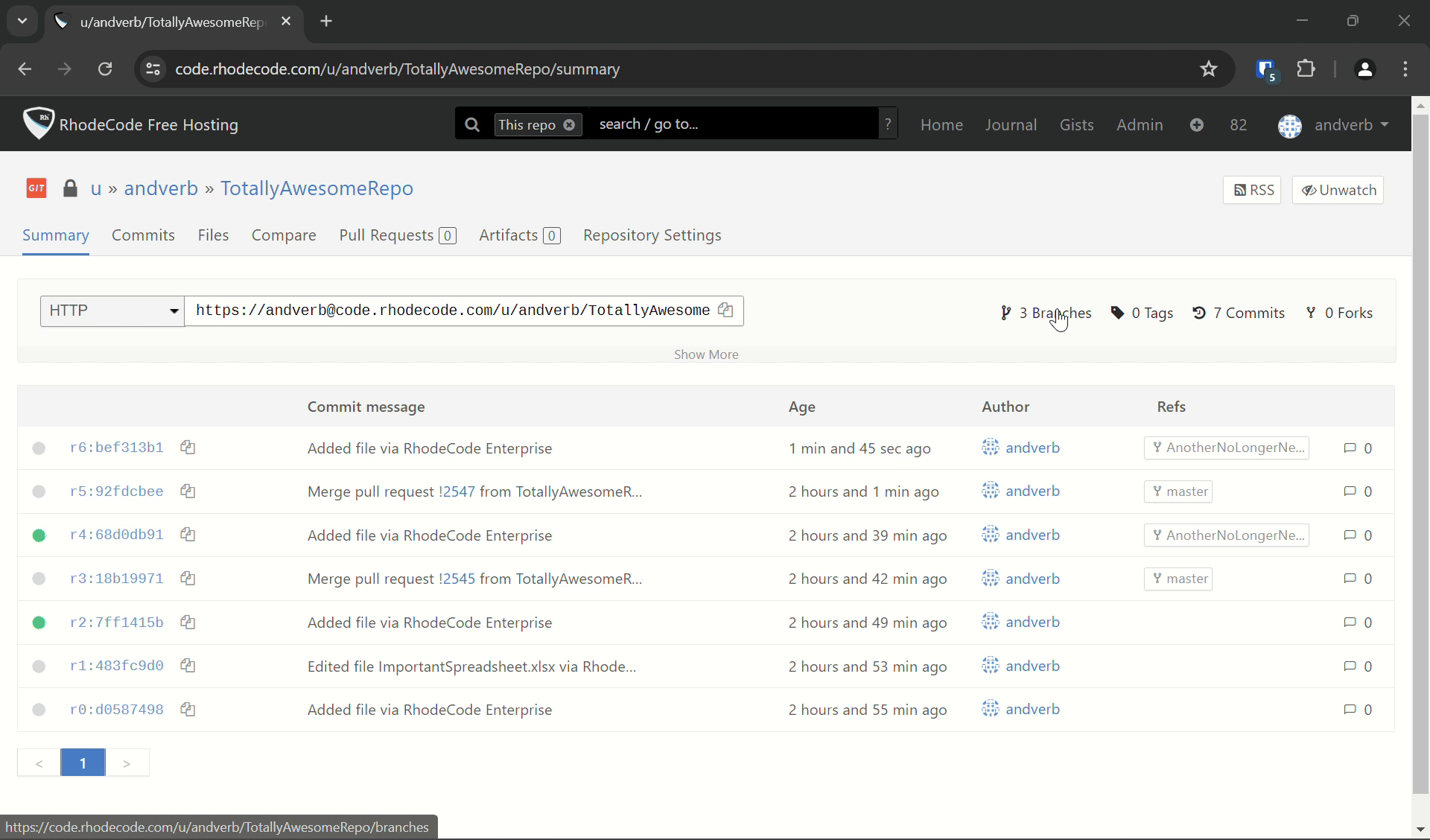This screenshot has height=840, width=1430.
Task: Switch to the Commits tab
Action: point(143,235)
